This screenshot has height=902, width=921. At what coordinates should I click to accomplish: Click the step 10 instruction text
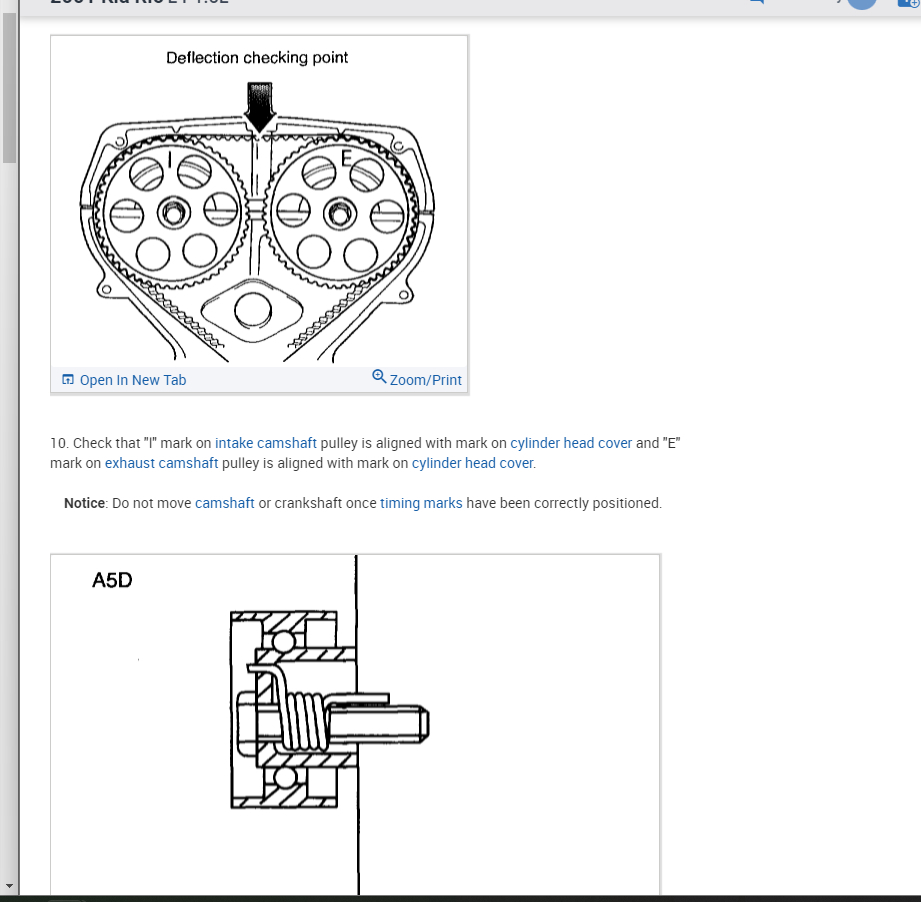click(x=365, y=453)
